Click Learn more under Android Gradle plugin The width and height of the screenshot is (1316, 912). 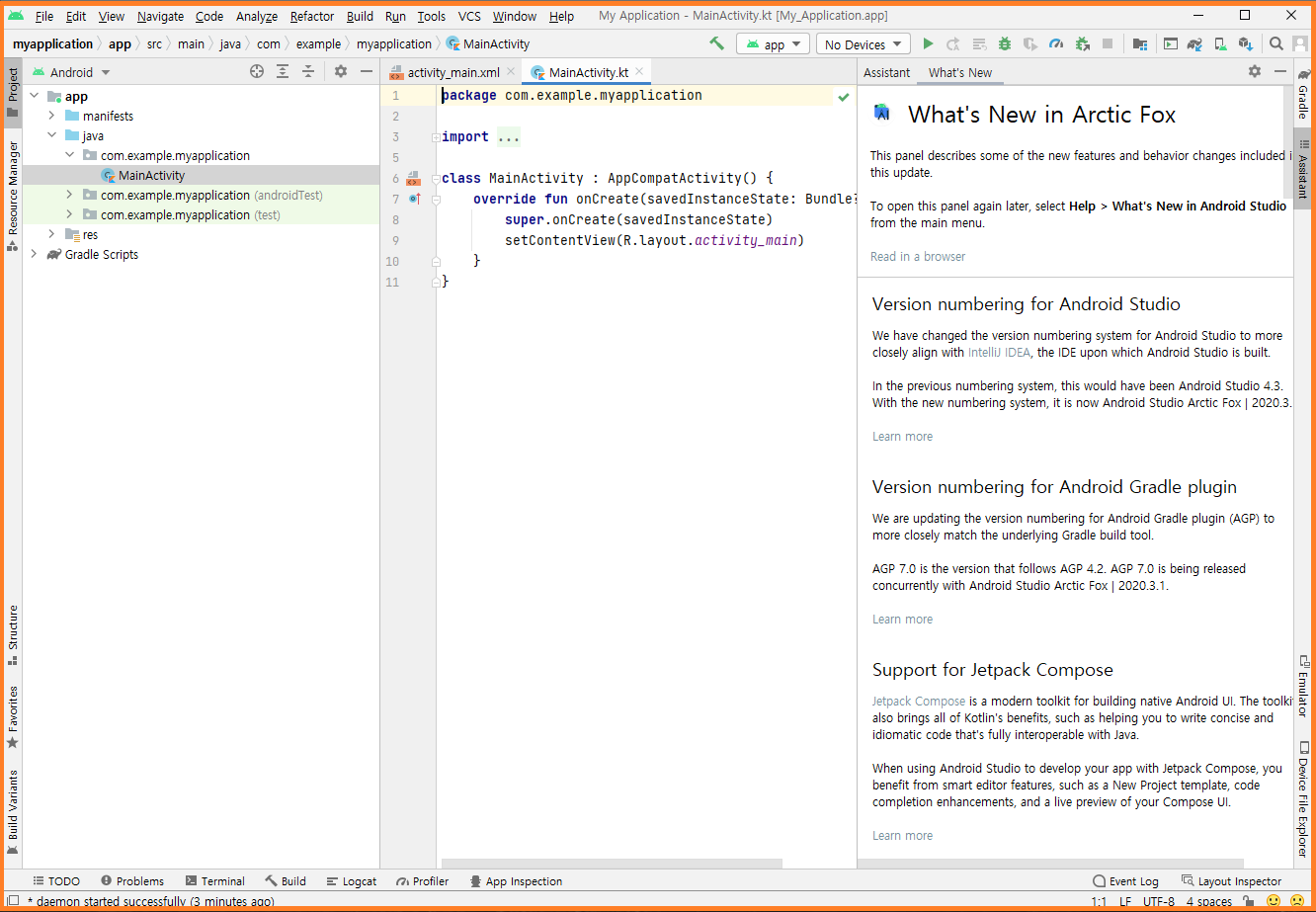[x=902, y=620]
